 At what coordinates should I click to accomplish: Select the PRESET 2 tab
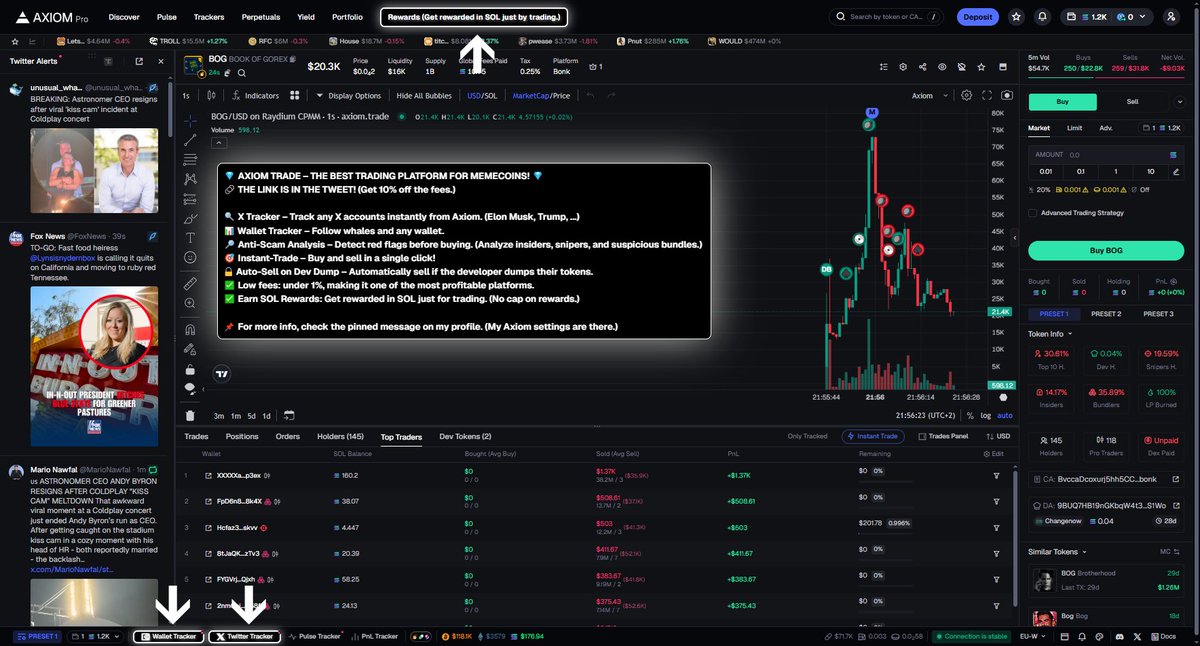[1105, 314]
